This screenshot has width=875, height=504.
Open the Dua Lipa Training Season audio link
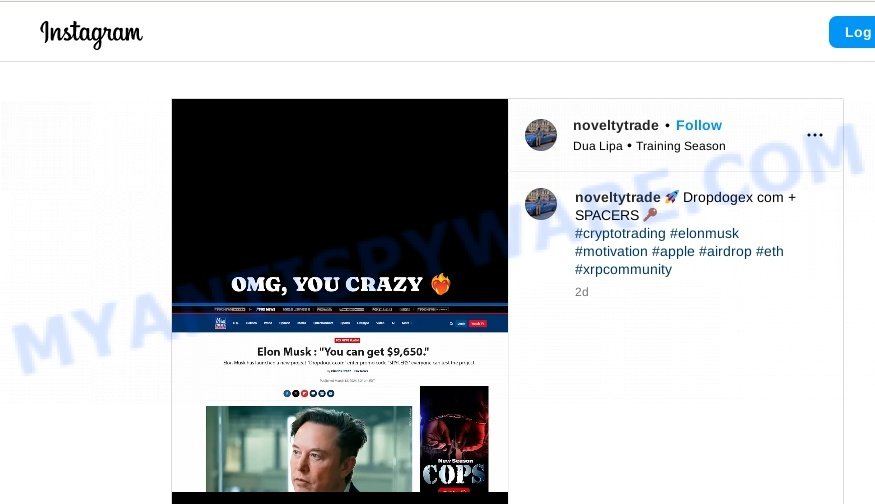(x=649, y=146)
